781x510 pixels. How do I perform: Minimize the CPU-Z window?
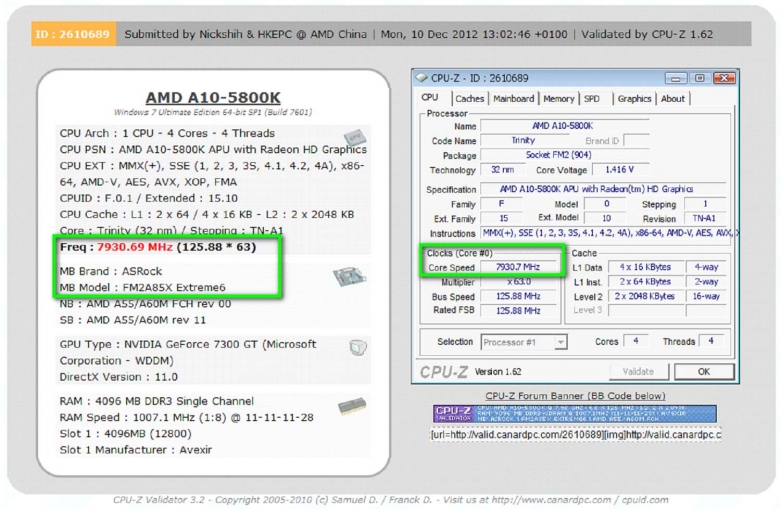[x=675, y=78]
